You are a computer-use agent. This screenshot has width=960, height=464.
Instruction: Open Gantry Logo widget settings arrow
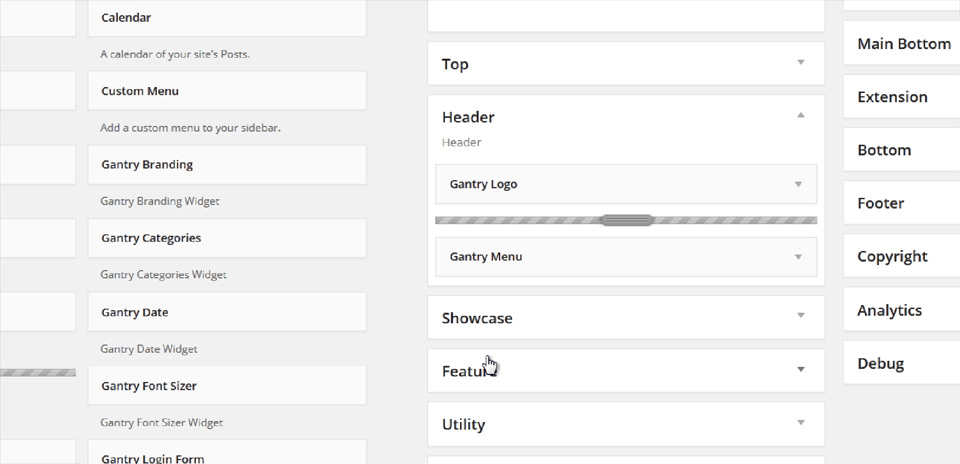point(798,184)
